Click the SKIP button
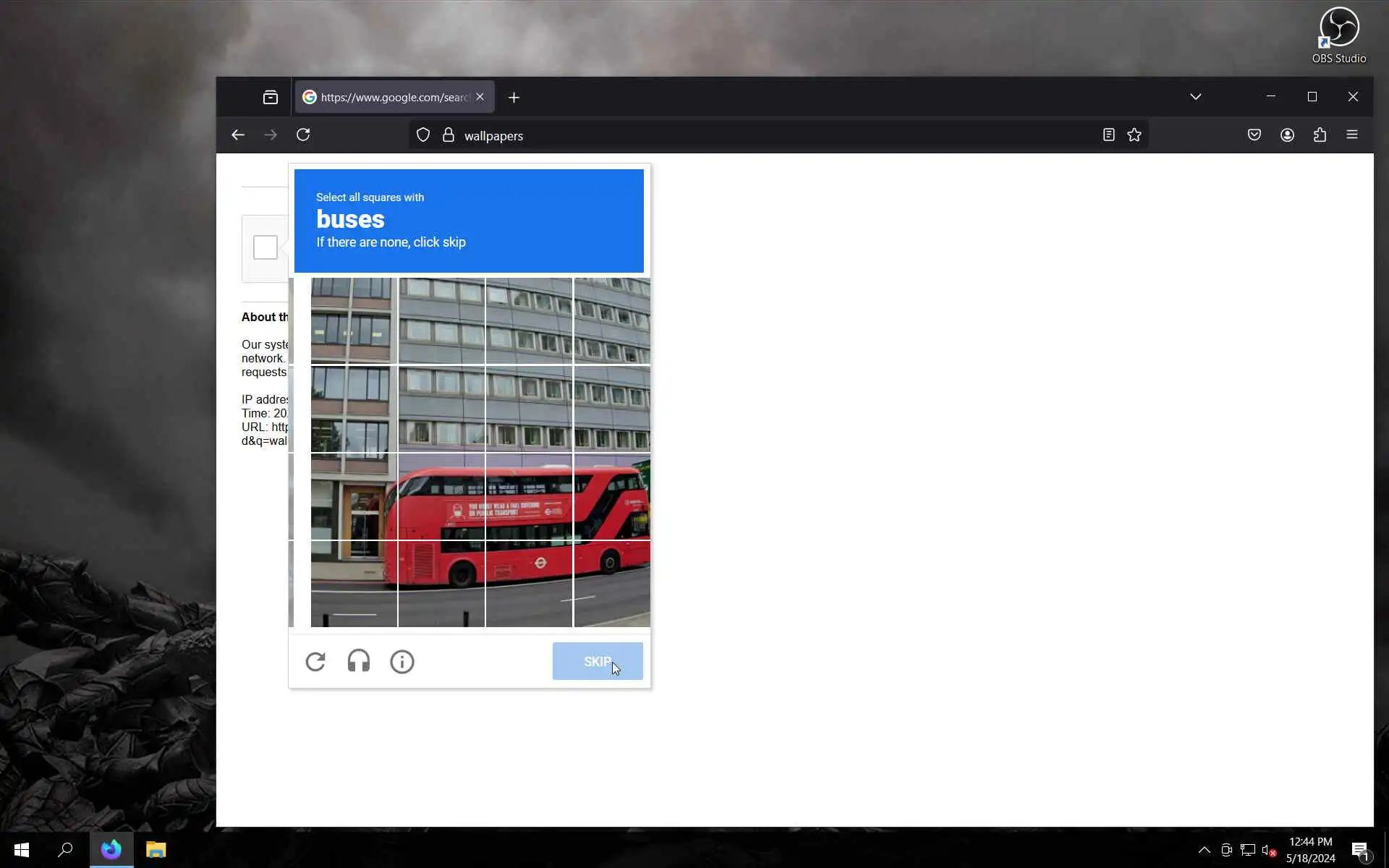This screenshot has height=868, width=1389. pos(598,661)
